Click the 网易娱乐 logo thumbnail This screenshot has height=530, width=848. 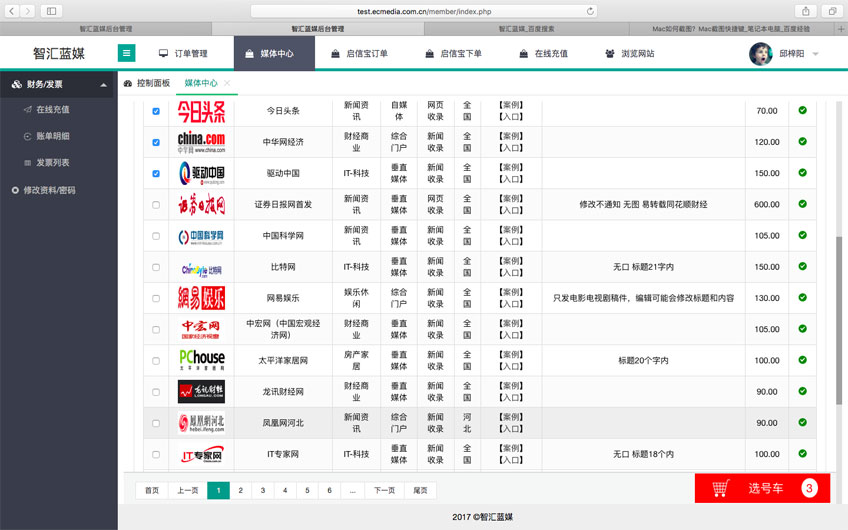201,298
